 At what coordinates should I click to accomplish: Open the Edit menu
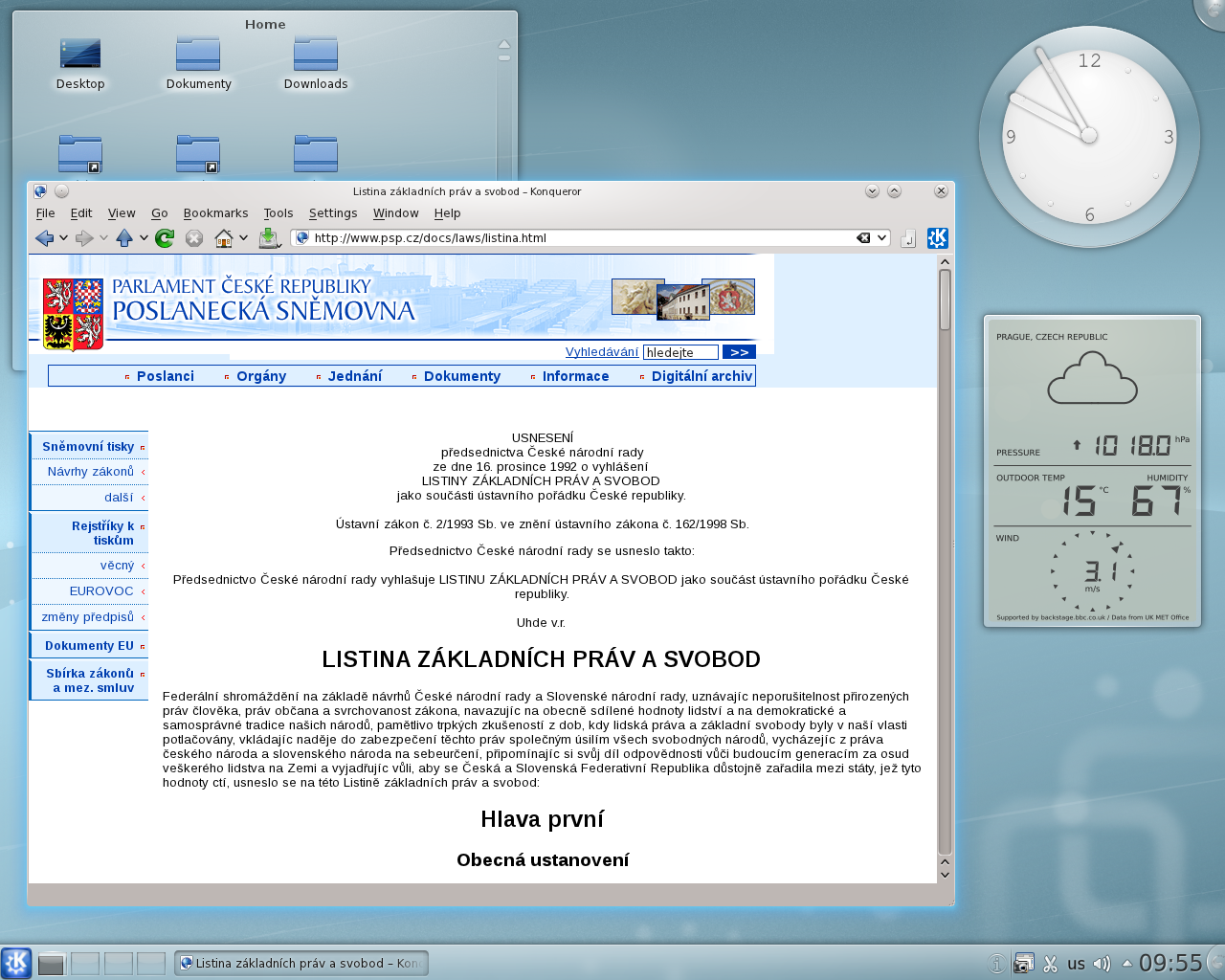[81, 213]
